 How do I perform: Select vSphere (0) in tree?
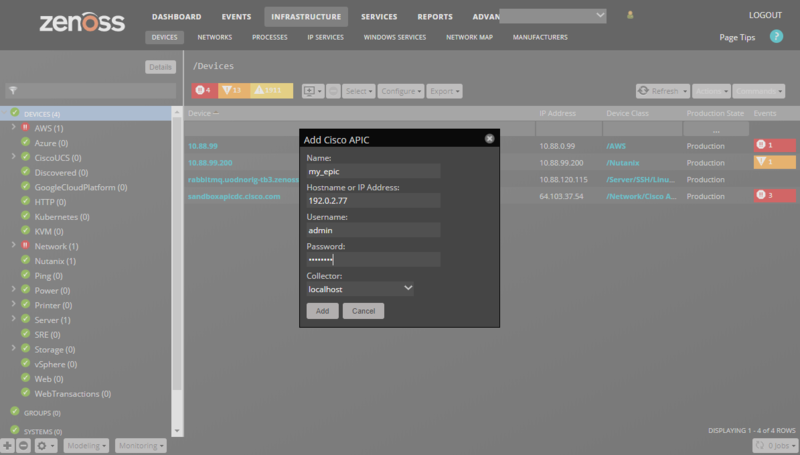point(56,364)
